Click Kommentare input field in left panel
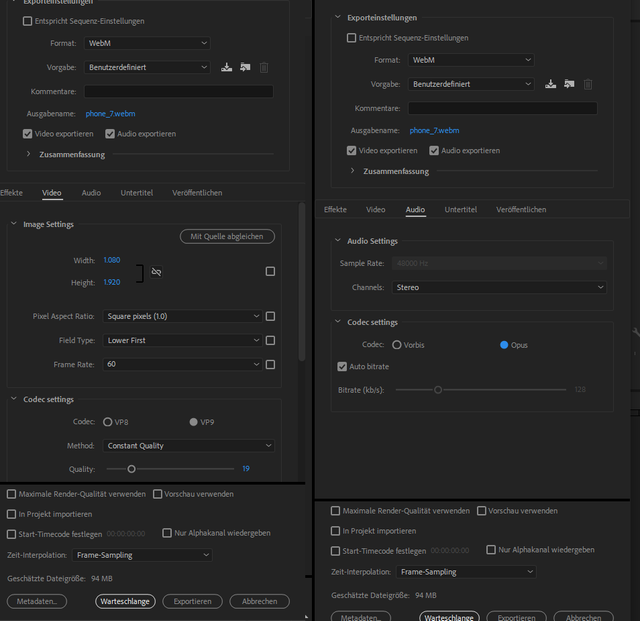 [179, 91]
